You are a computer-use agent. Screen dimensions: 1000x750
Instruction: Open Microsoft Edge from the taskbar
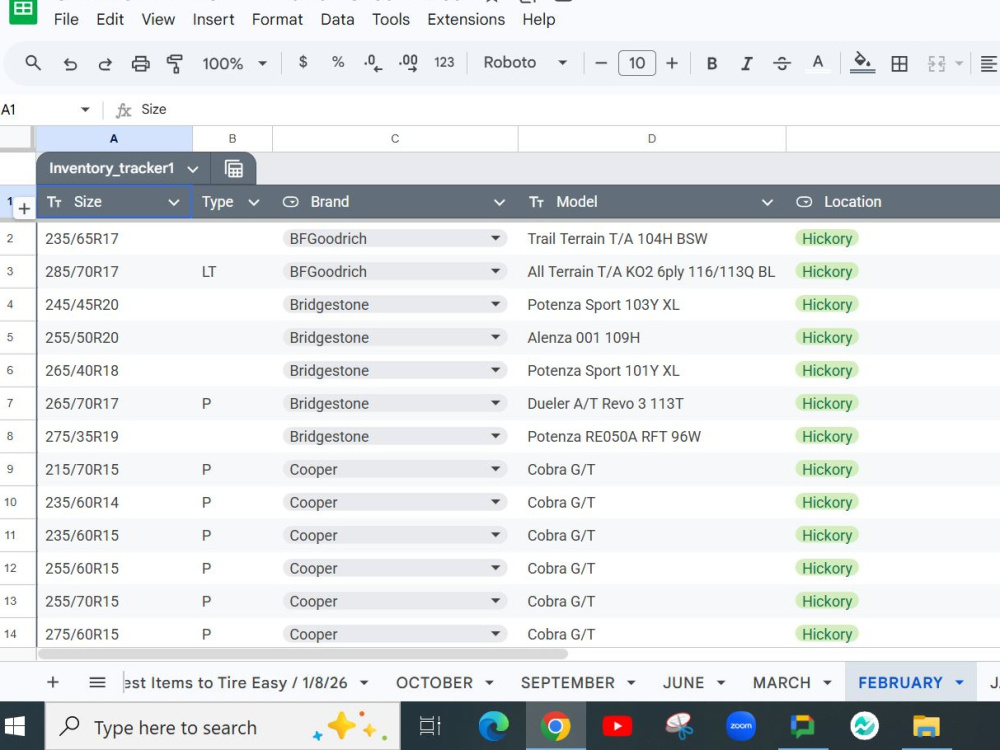pyautogui.click(x=494, y=726)
